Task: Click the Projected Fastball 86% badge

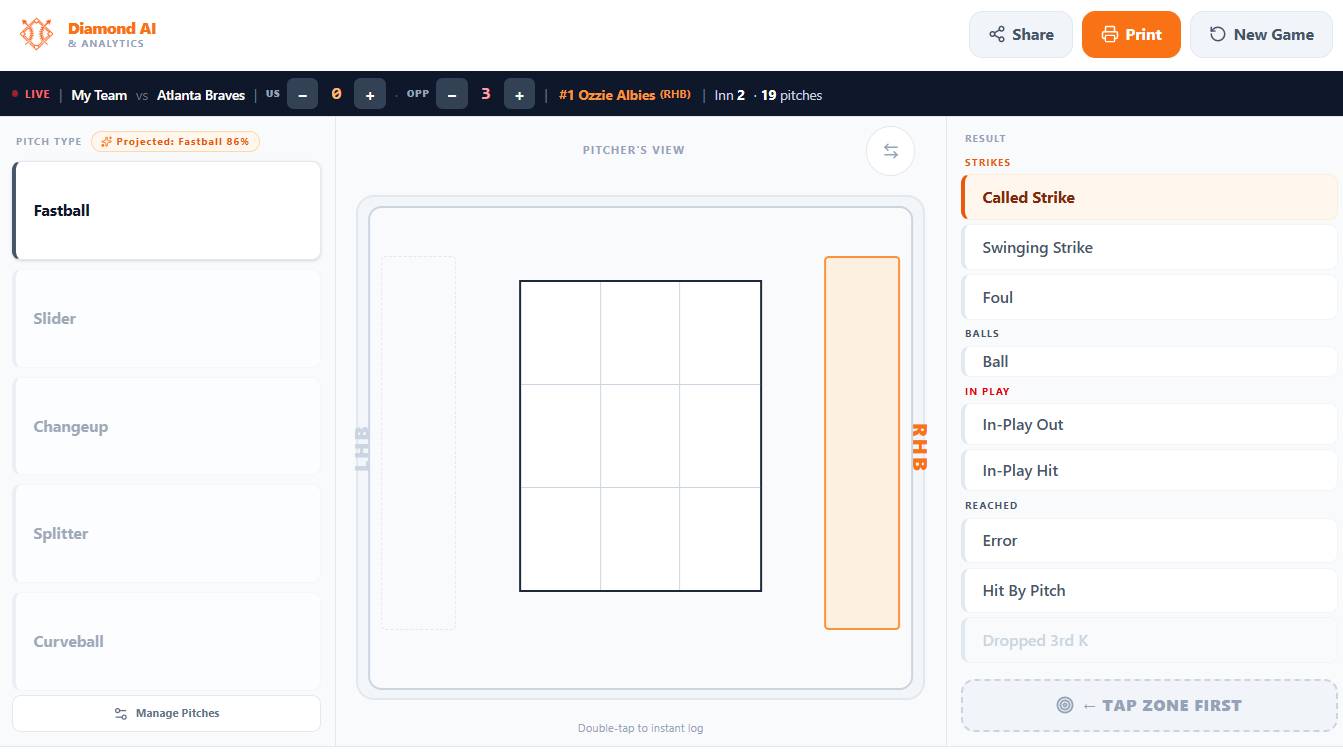Action: point(175,141)
